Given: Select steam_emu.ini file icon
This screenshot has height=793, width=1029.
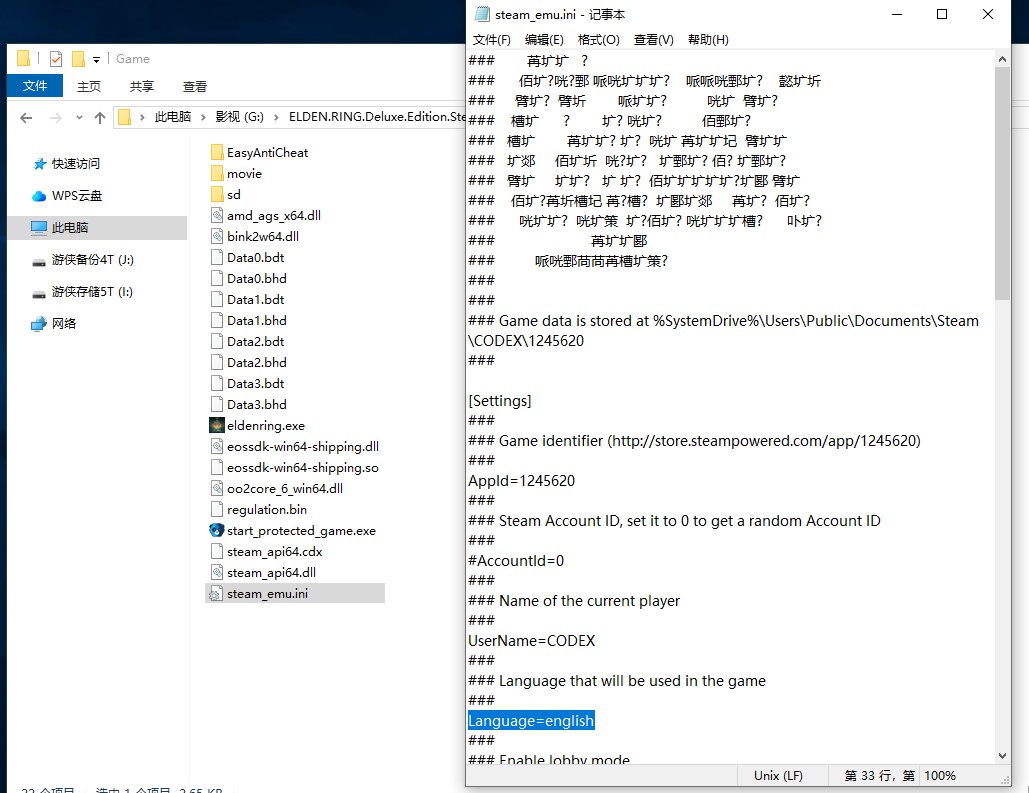Looking at the screenshot, I should click(x=216, y=595).
